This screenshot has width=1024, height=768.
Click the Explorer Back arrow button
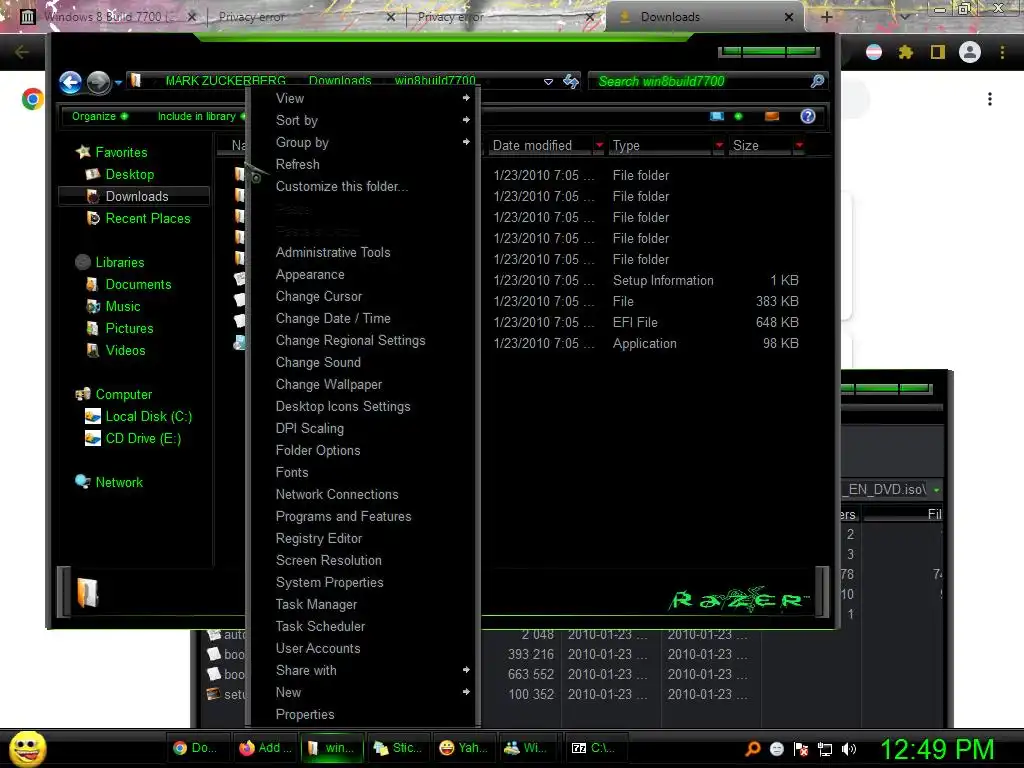pyautogui.click(x=71, y=82)
